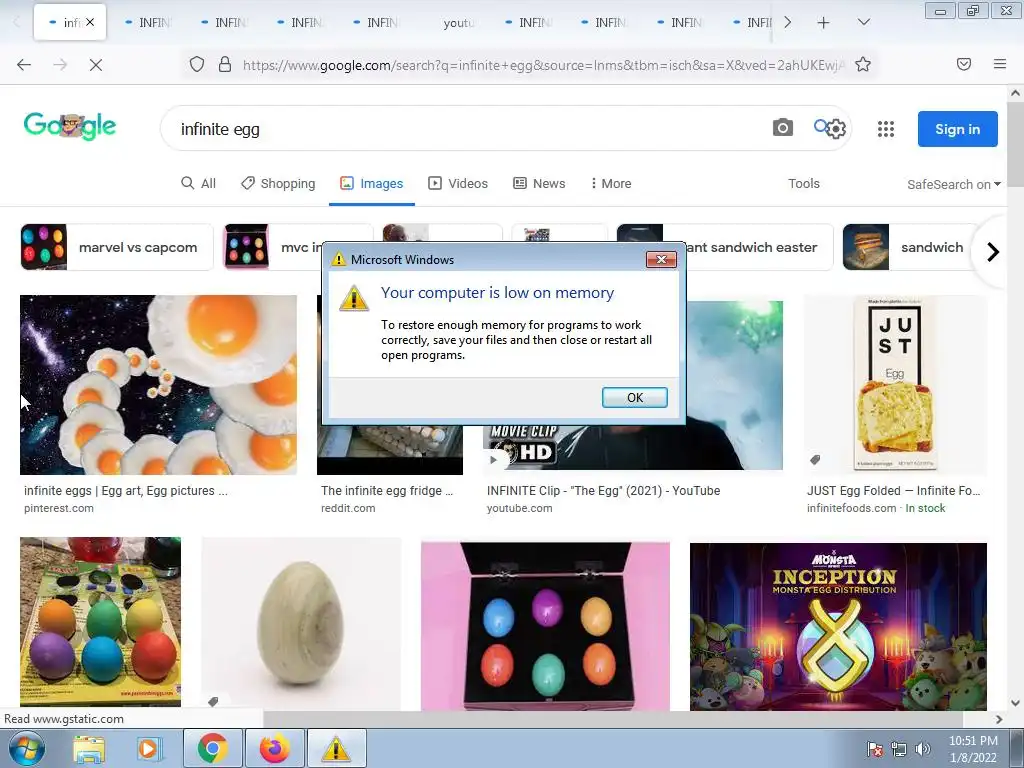Open the Pocket save icon
This screenshot has width=1024, height=768.
(963, 64)
